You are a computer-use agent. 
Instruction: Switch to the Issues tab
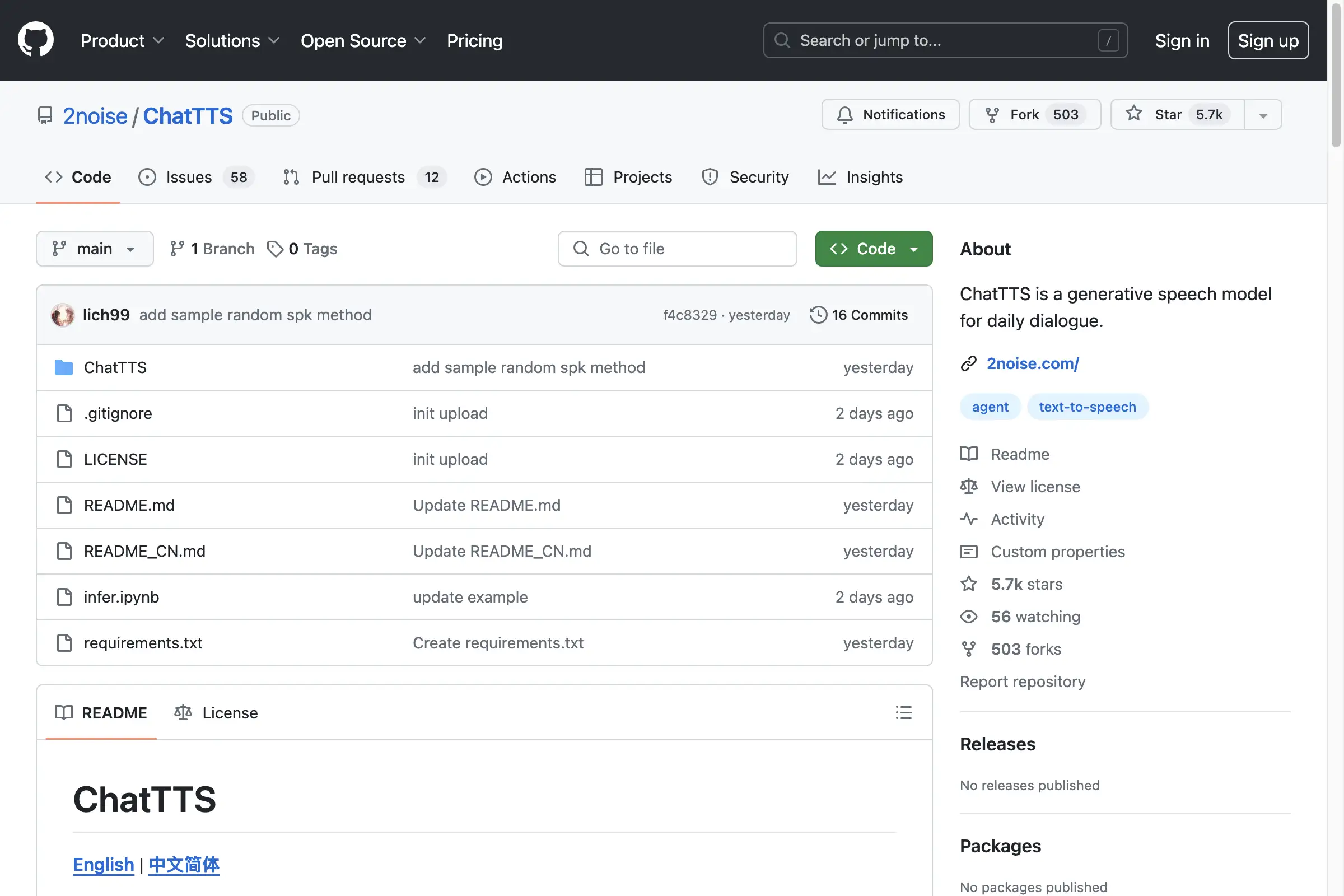pos(189,177)
